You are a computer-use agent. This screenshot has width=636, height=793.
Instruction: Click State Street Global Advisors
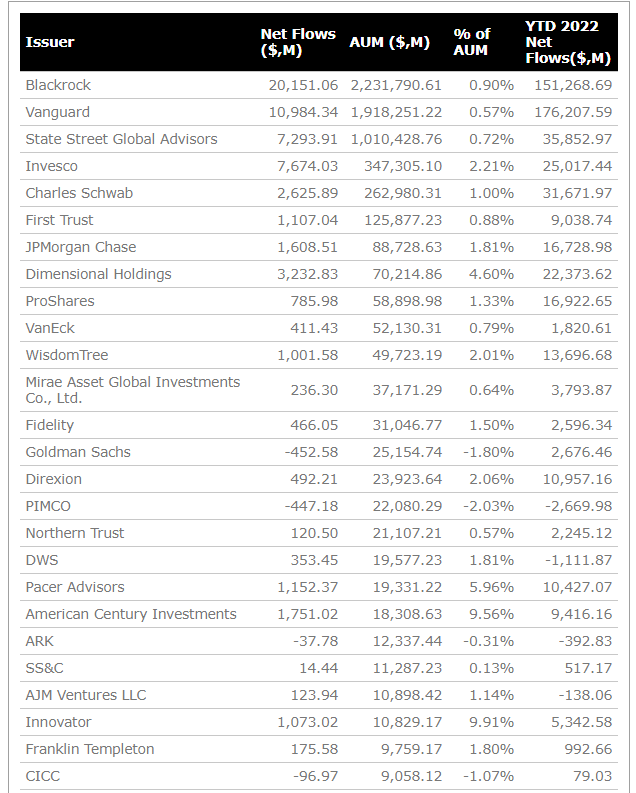(121, 139)
